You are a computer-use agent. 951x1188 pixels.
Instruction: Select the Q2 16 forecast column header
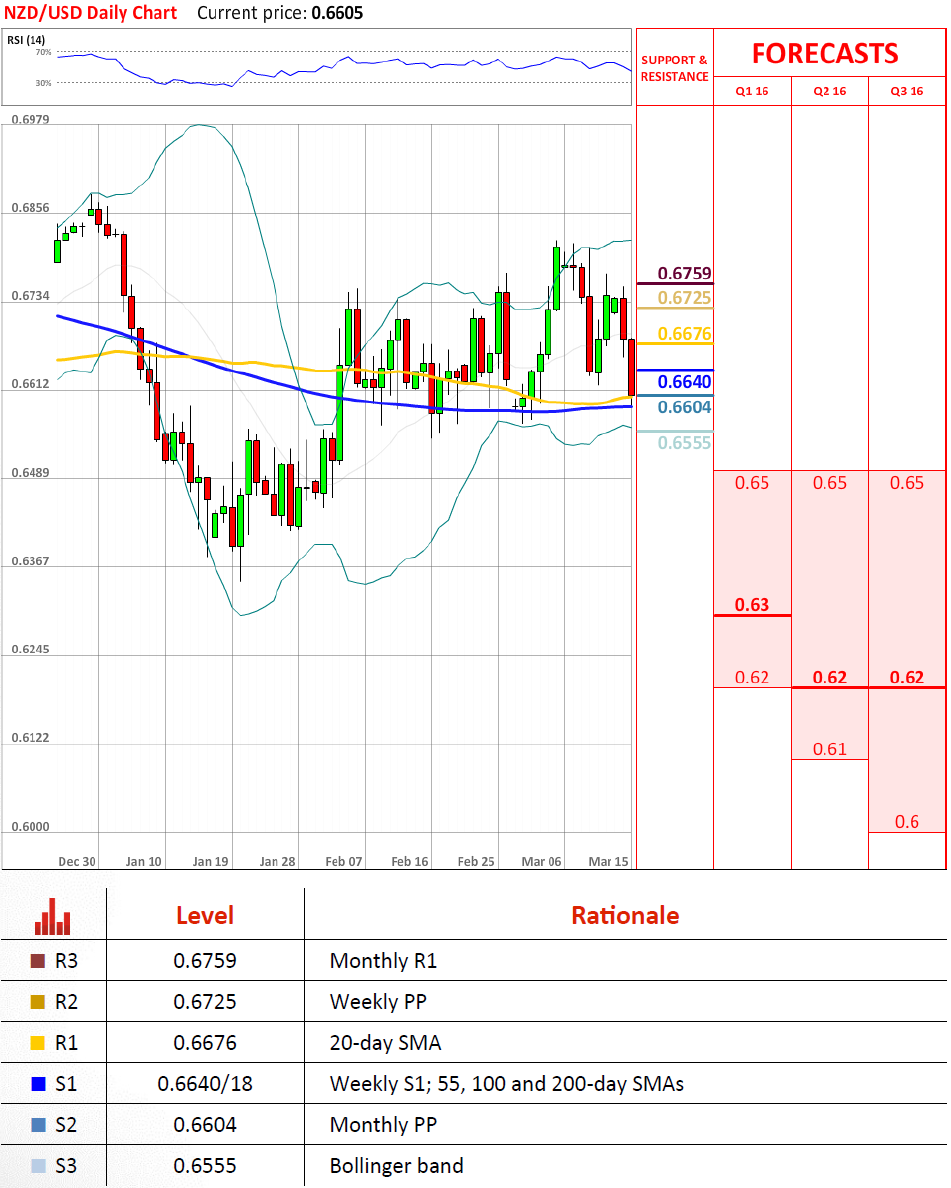830,91
